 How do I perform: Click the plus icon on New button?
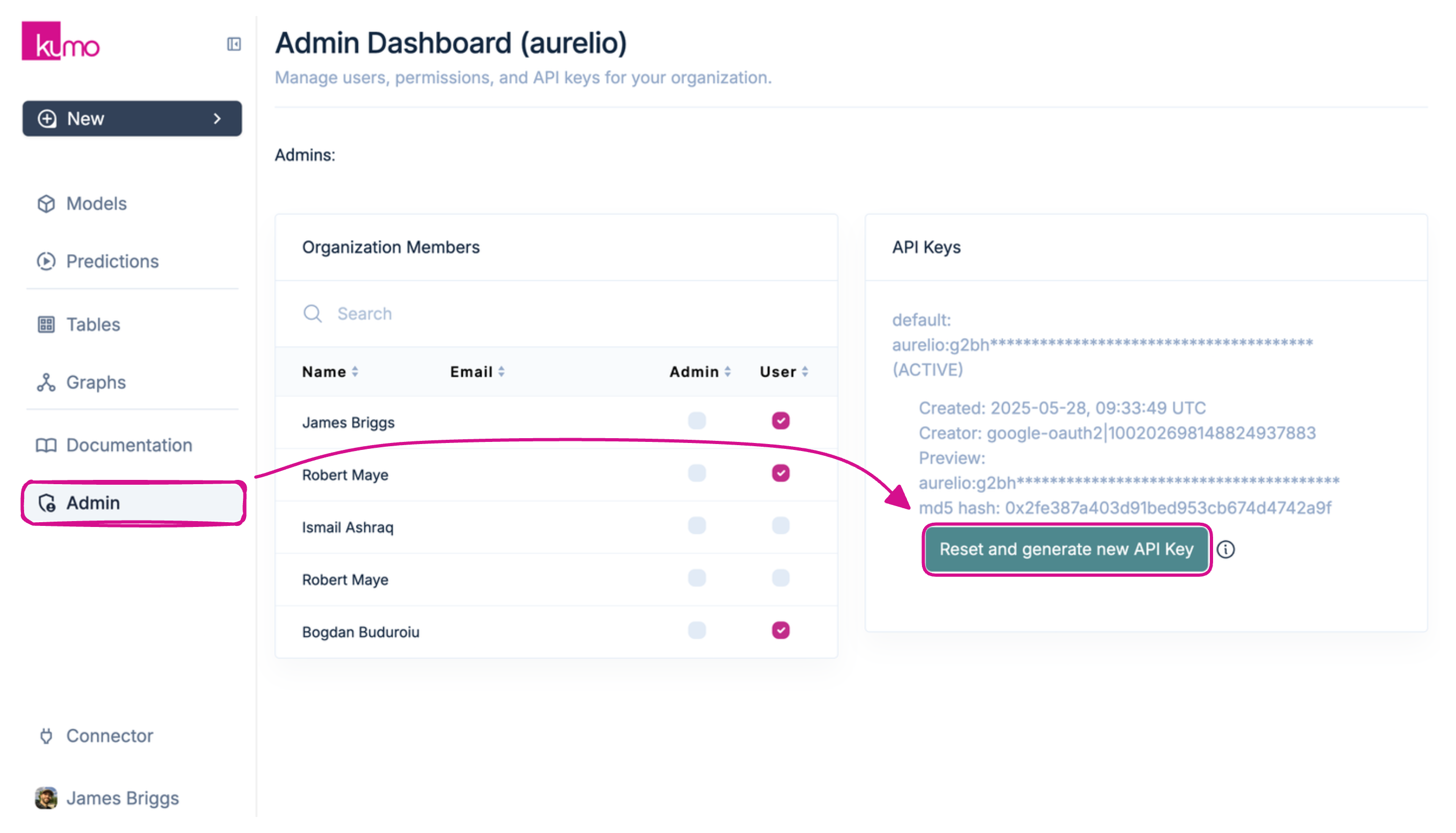tap(47, 118)
